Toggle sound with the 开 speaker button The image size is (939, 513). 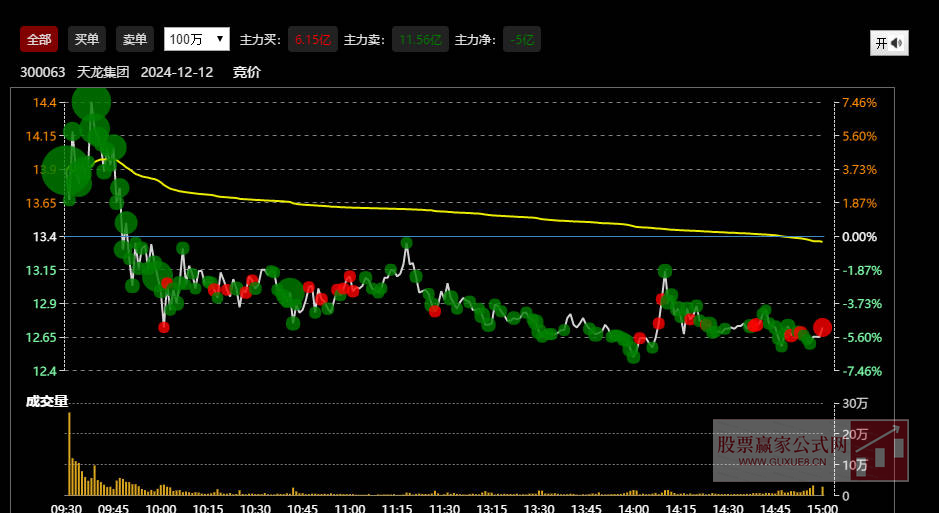tap(888, 43)
